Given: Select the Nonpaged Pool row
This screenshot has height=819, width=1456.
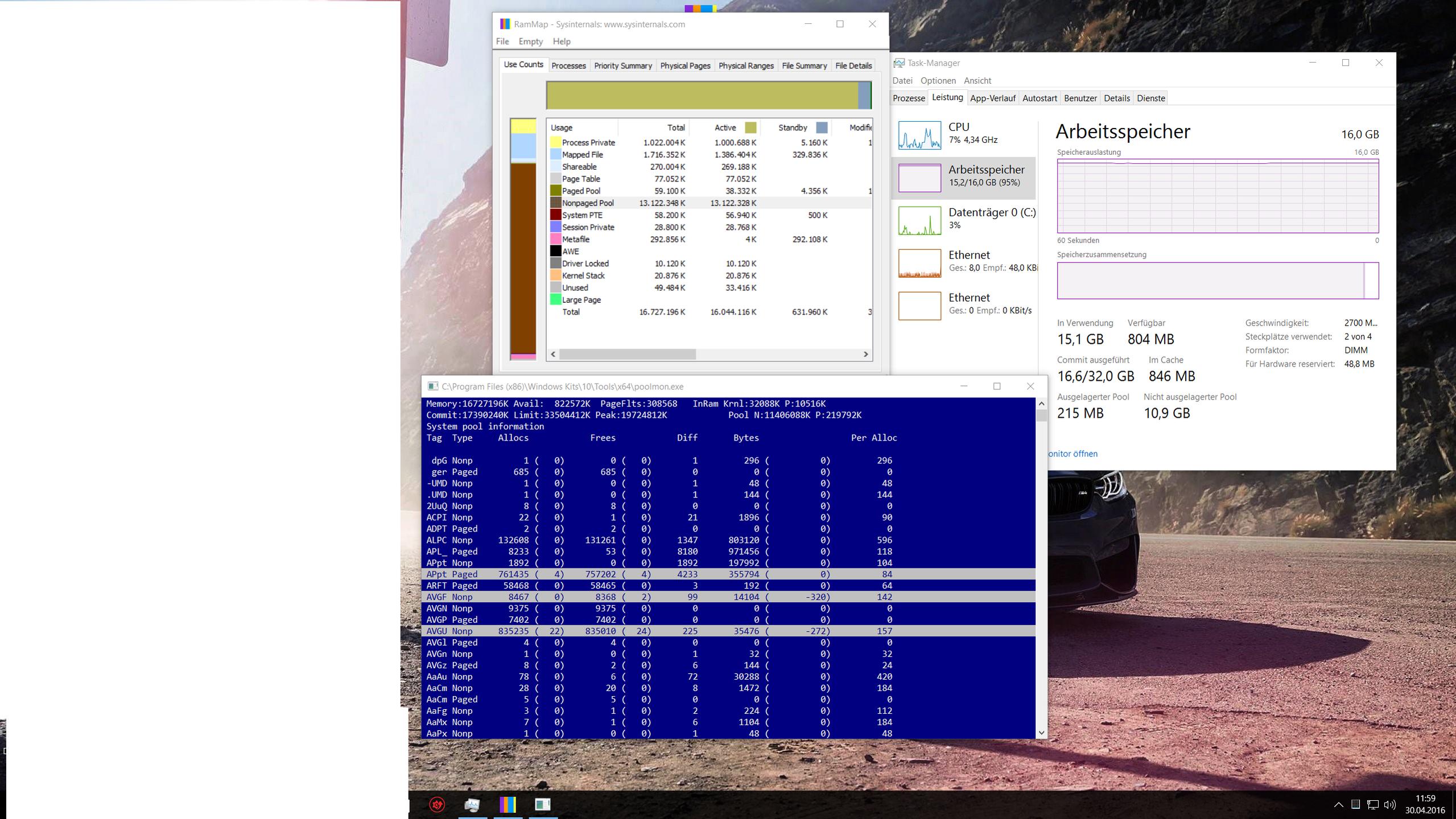Looking at the screenshot, I should pos(588,203).
